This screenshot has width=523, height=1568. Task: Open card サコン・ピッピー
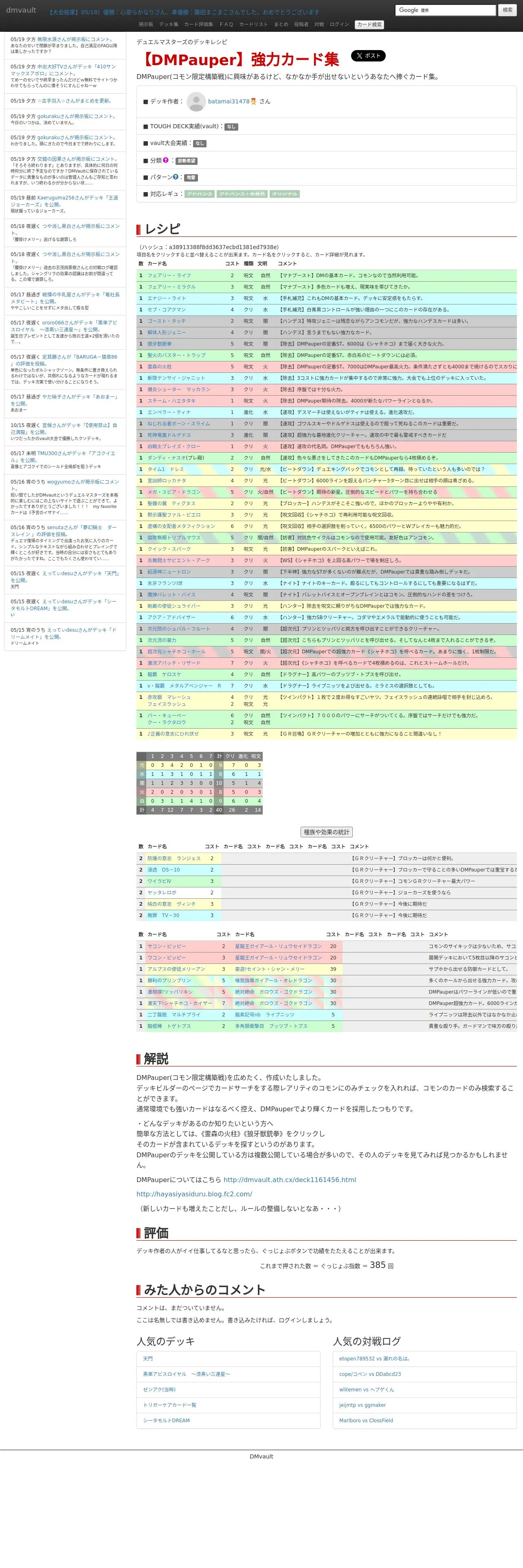(167, 946)
